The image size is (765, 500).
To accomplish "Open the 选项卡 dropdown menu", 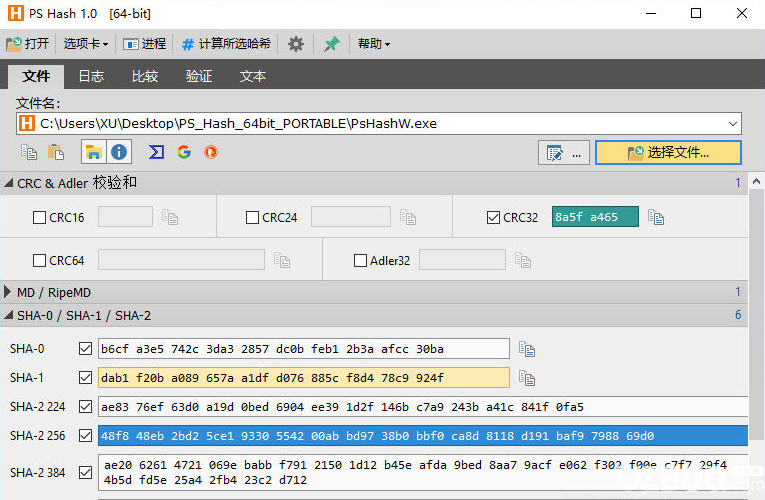I will click(x=85, y=44).
